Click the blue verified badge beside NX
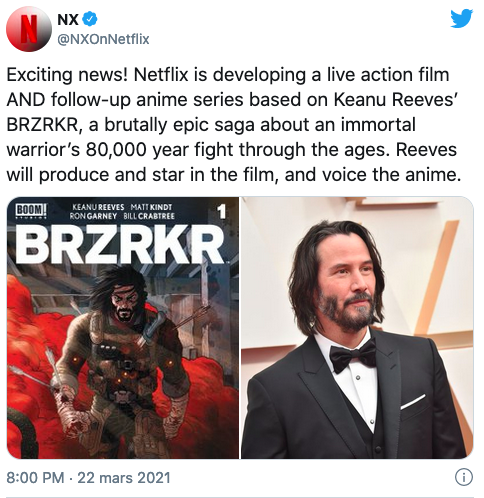This screenshot has width=484, height=498. [x=90, y=19]
